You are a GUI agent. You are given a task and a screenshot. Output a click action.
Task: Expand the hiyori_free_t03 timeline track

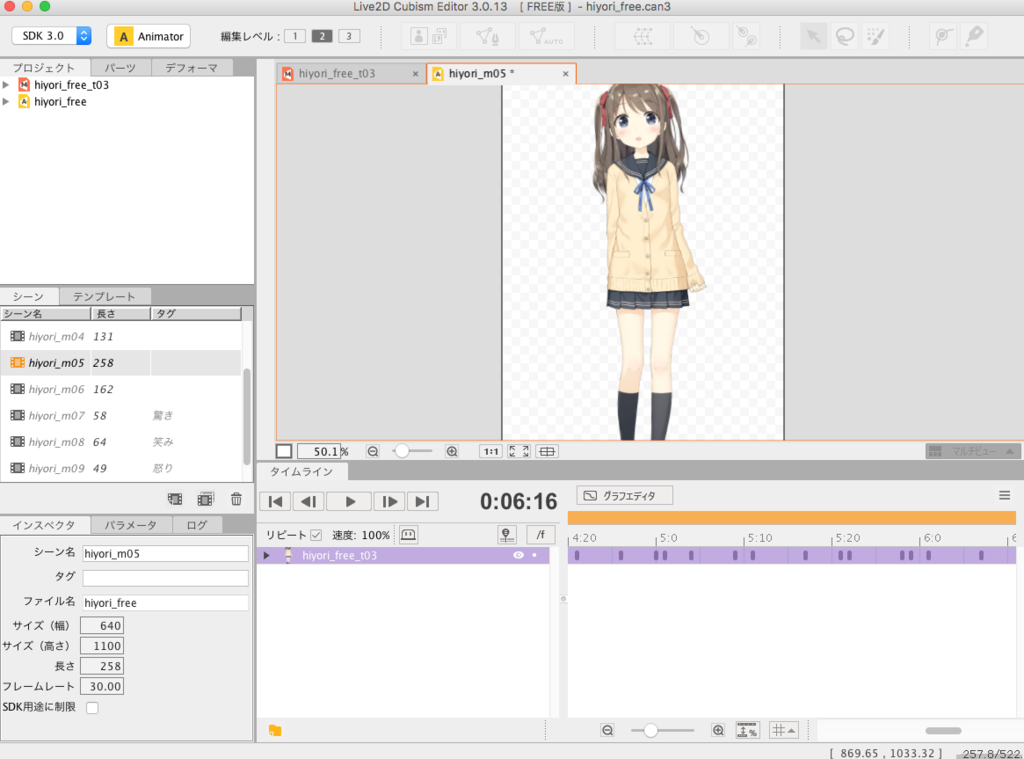(266, 555)
